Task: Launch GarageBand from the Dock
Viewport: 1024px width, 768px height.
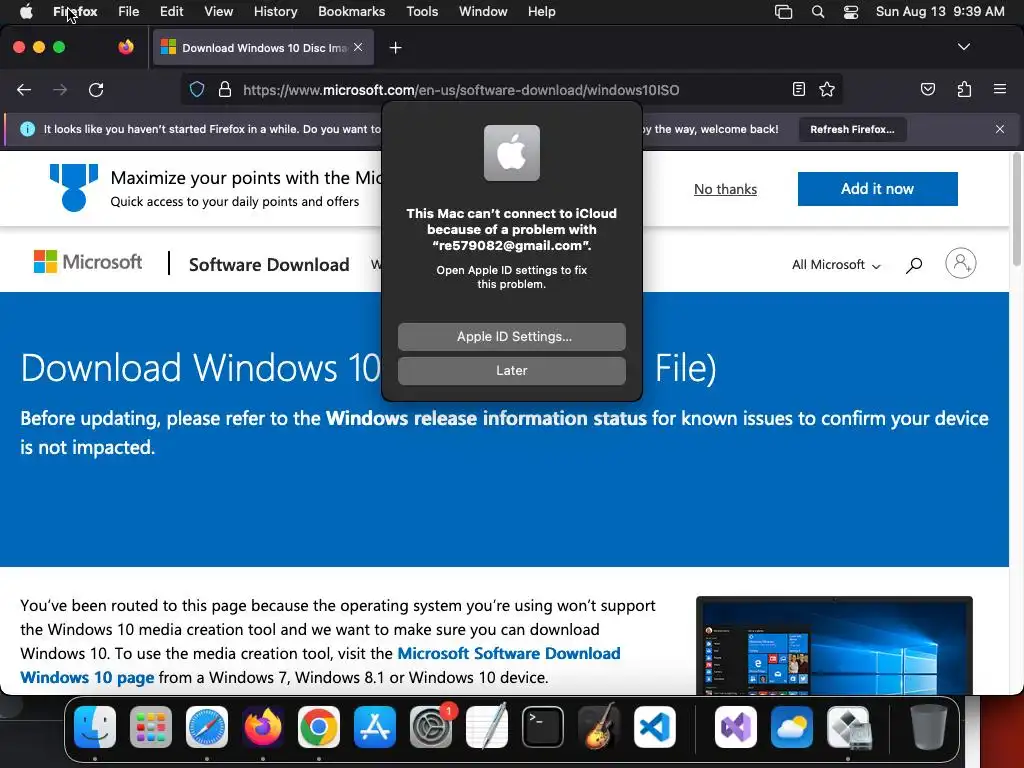Action: coord(599,727)
